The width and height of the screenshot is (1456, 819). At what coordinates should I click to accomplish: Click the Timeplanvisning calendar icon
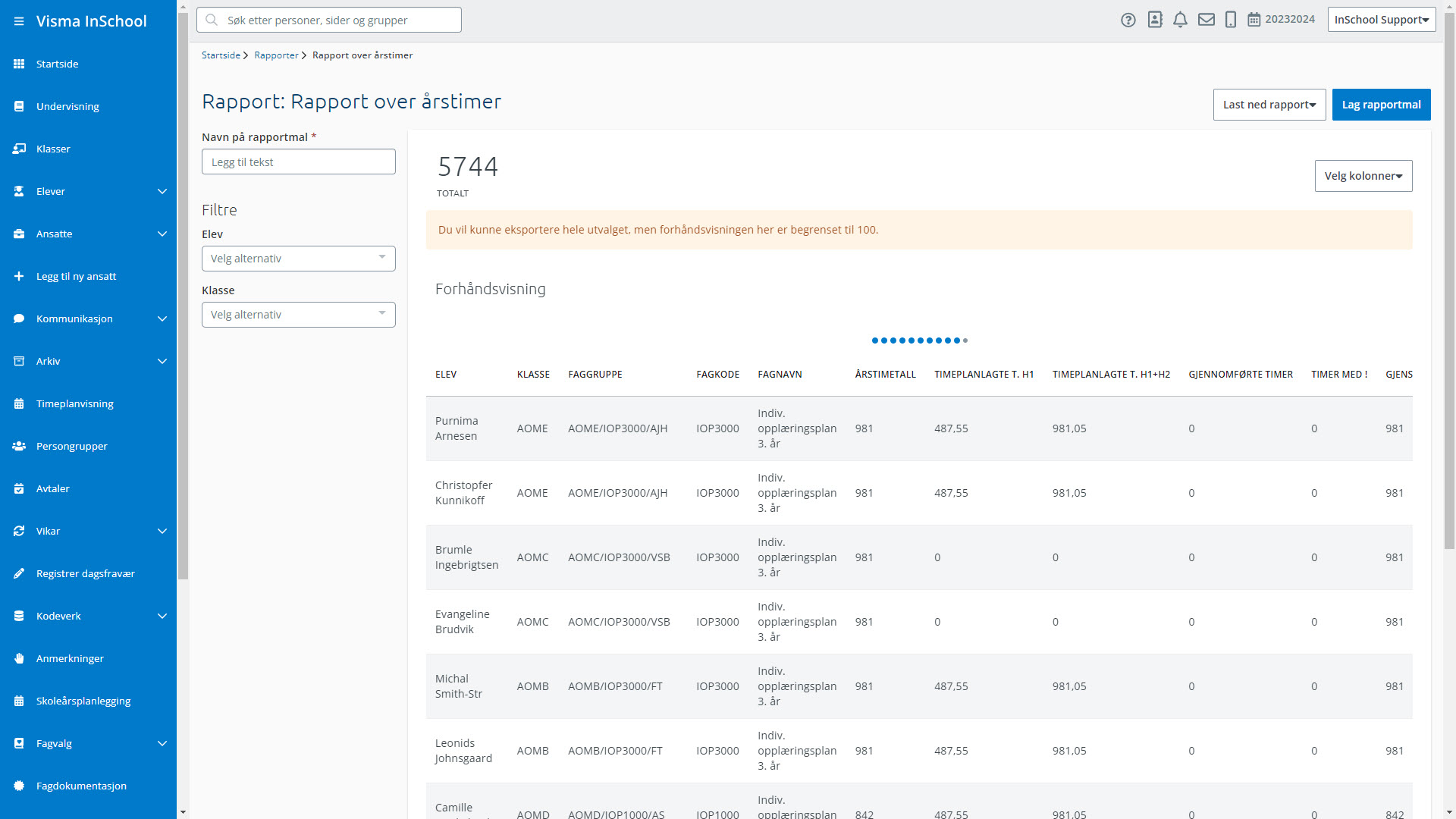pyautogui.click(x=19, y=403)
